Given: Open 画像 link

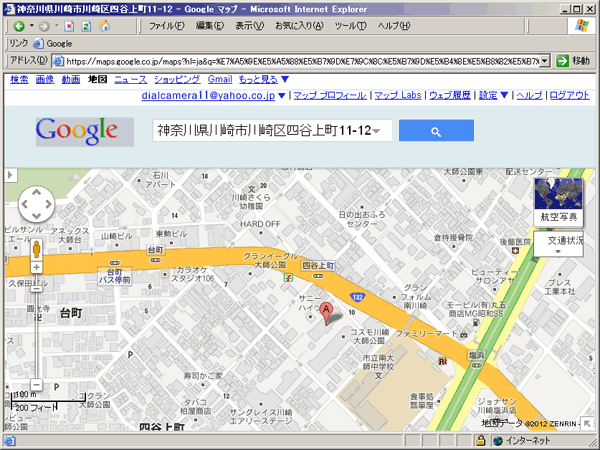Looking at the screenshot, I should click(45, 79).
